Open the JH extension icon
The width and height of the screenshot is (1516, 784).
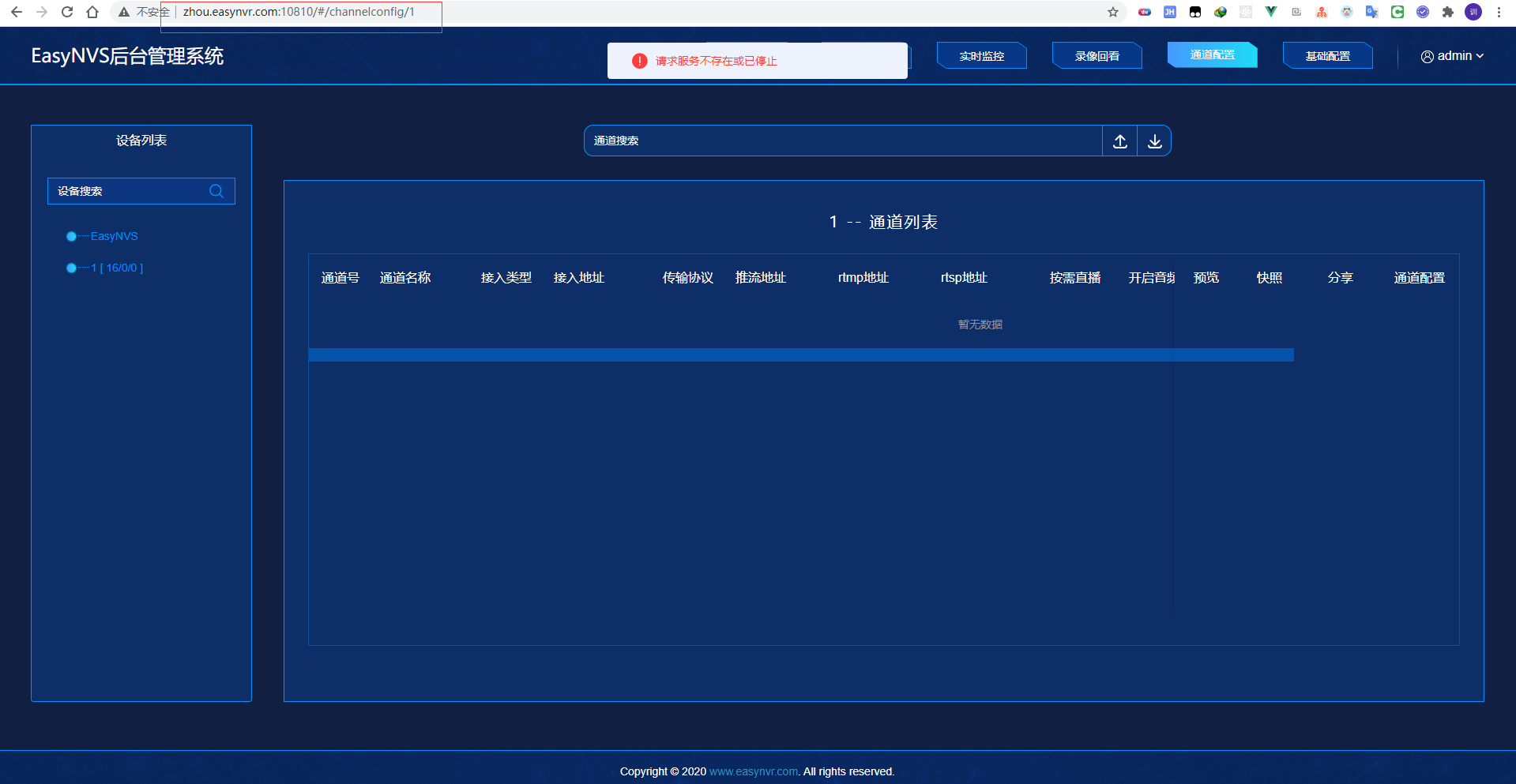[x=1170, y=12]
